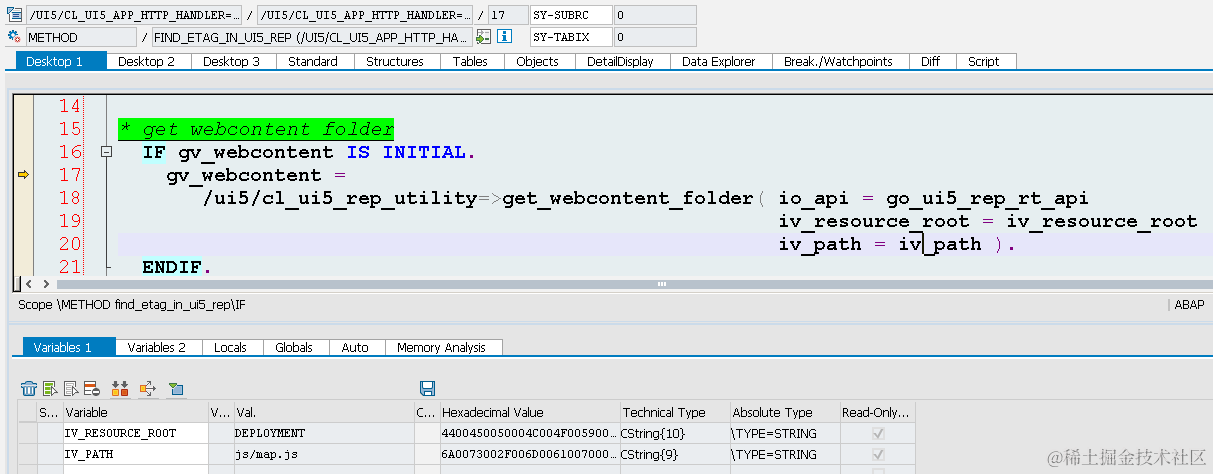Image resolution: width=1213 pixels, height=474 pixels.
Task: Open the Globals tab
Action: pos(294,347)
